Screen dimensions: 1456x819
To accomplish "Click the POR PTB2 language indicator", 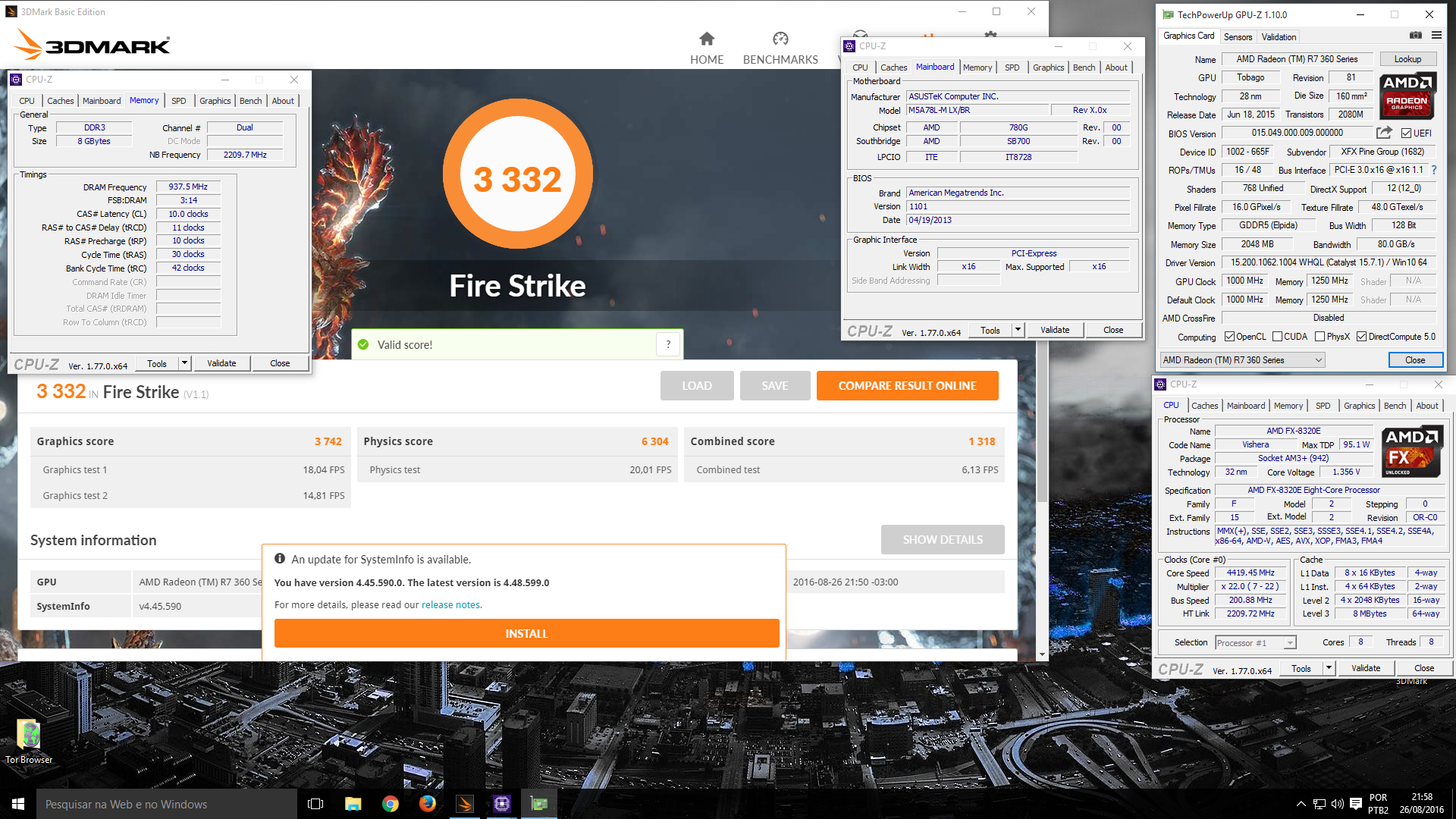I will click(x=1378, y=804).
